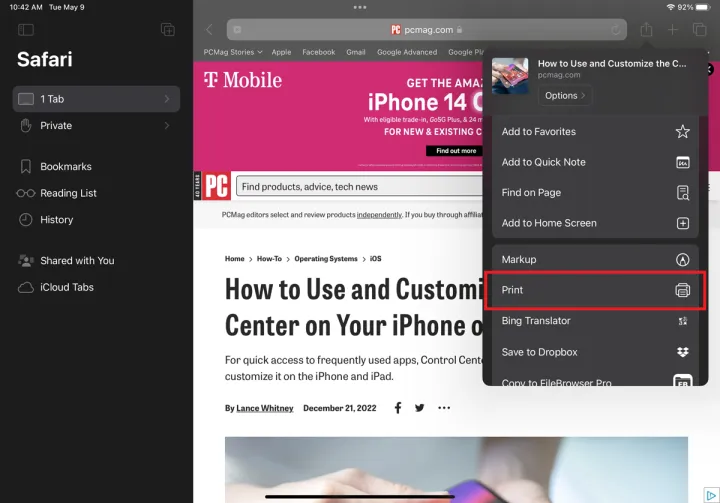Open PCMag Stories bookmarks dropdown
The image size is (720, 503).
click(x=232, y=52)
